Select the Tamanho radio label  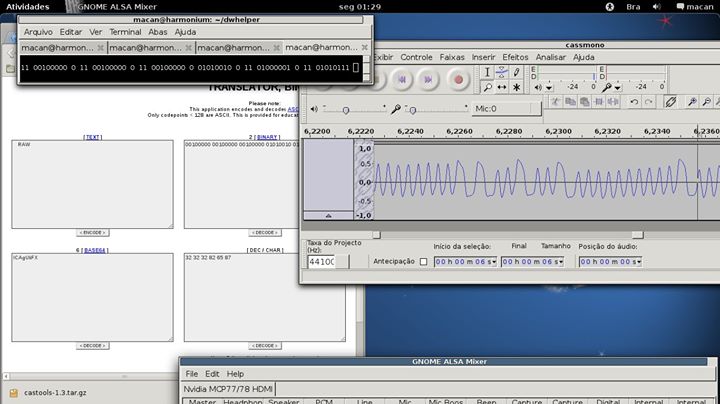coord(555,246)
